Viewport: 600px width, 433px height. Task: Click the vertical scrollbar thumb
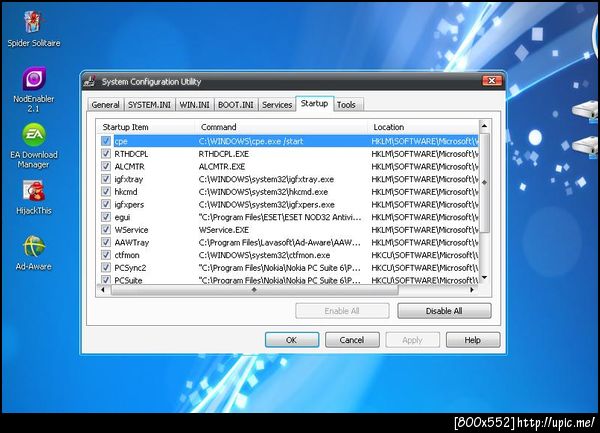click(484, 182)
